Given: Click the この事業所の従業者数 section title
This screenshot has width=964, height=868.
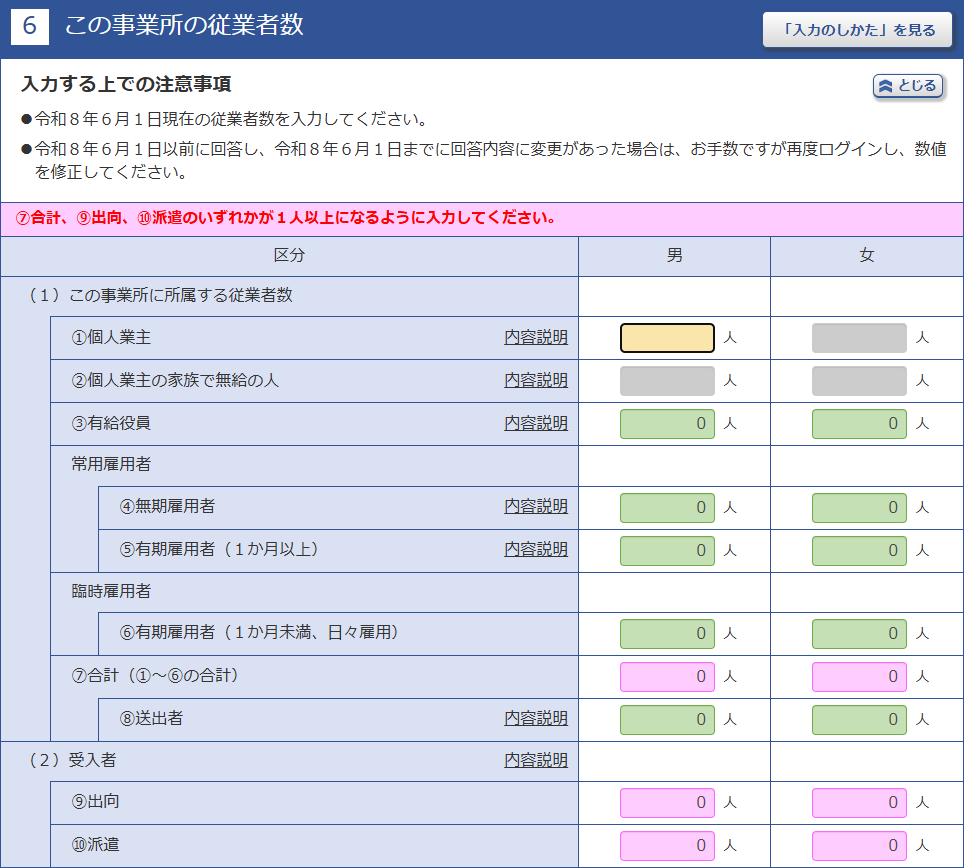Looking at the screenshot, I should click(184, 25).
